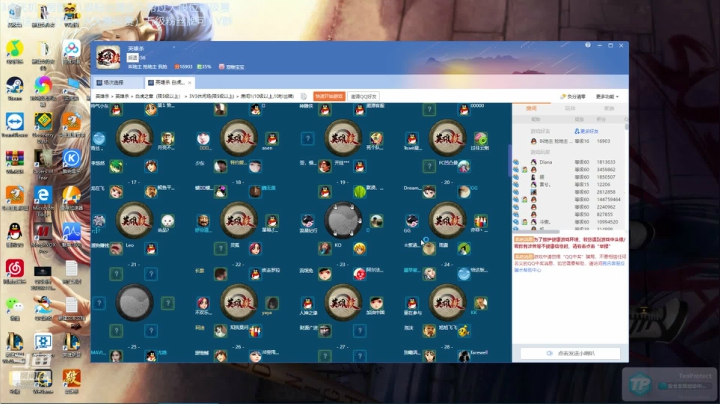
Task: Switch to the 家族 side panel tab
Action: click(x=609, y=108)
